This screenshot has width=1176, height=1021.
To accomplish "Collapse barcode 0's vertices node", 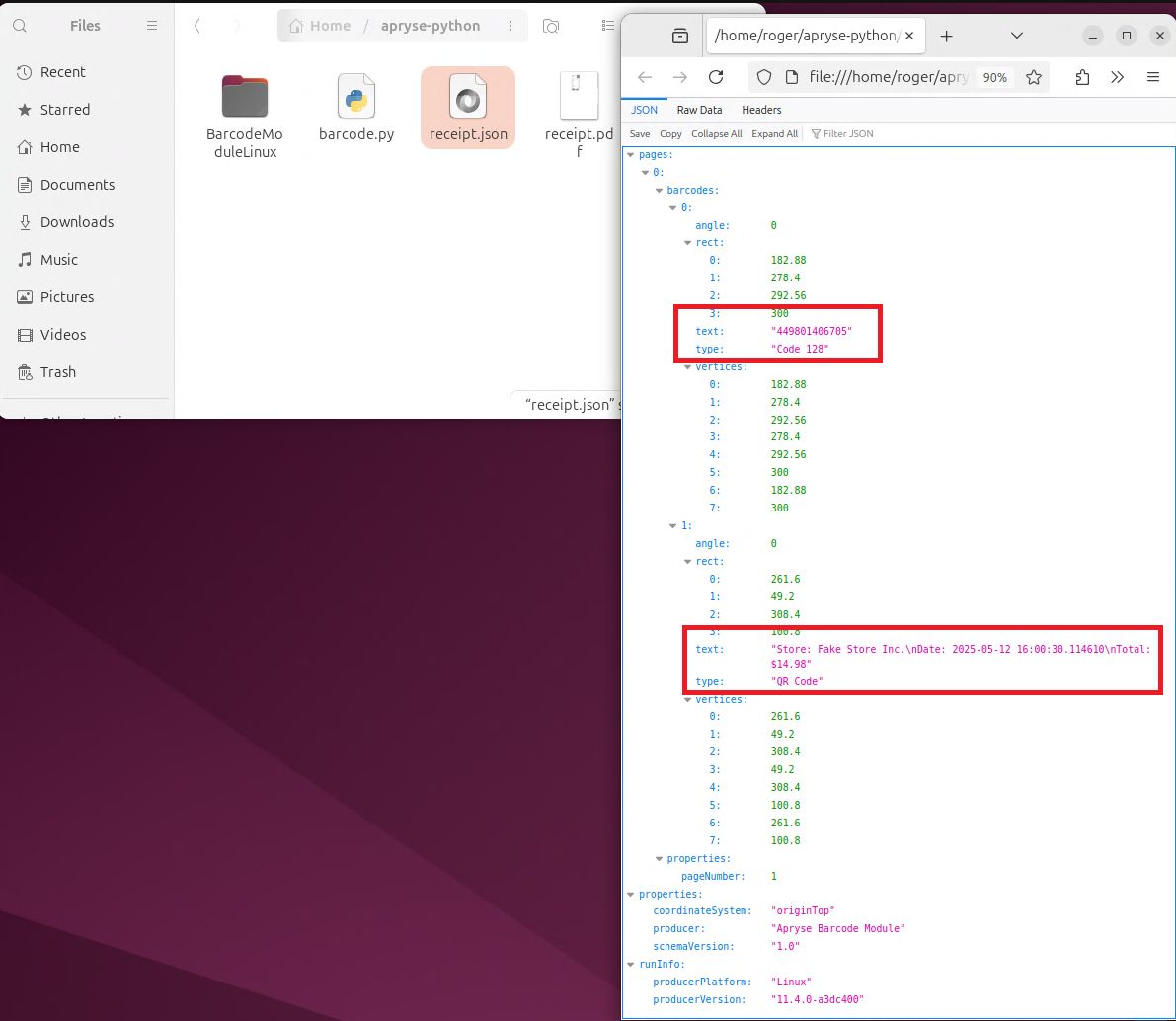I will (688, 367).
